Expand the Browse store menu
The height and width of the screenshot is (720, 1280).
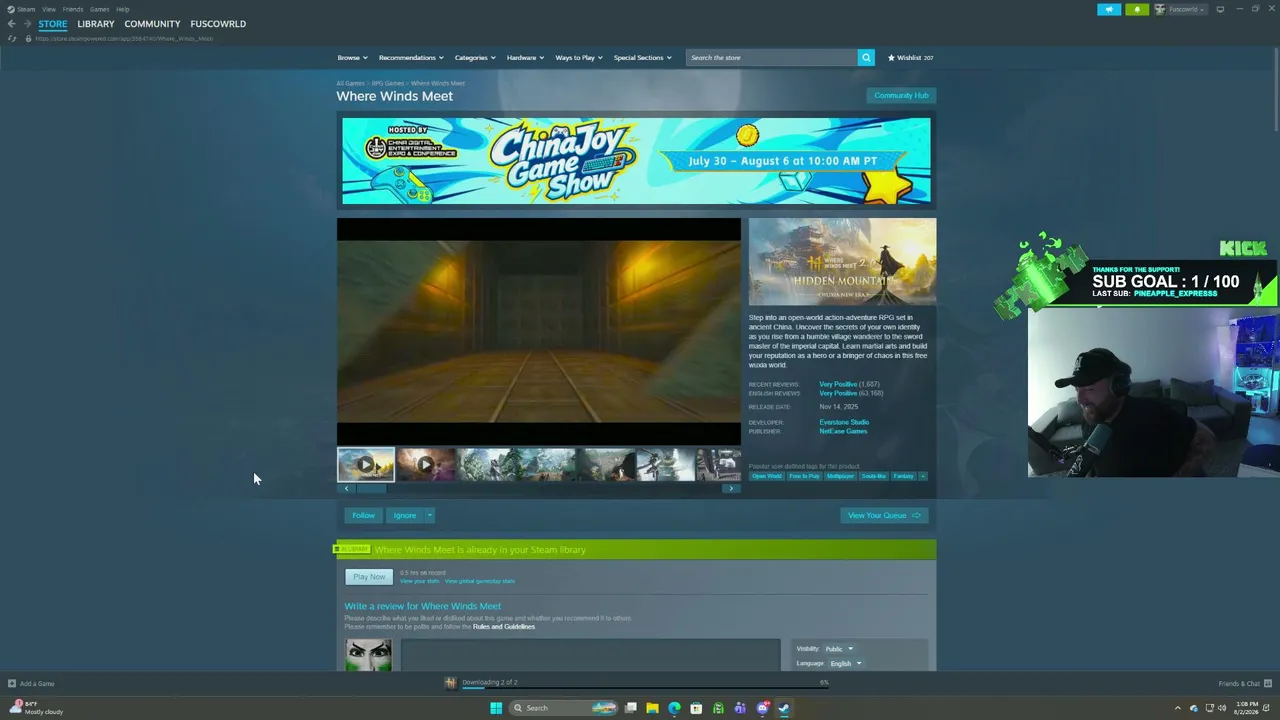(x=352, y=58)
